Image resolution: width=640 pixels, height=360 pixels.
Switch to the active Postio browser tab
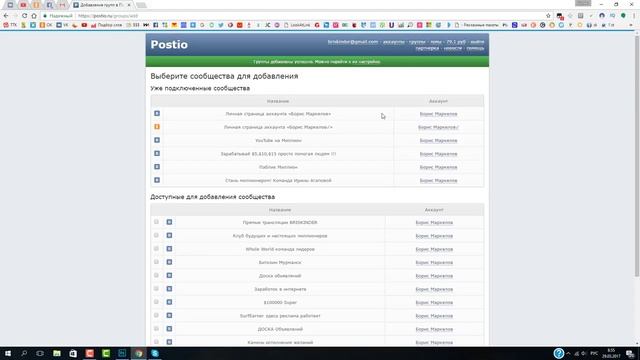[x=102, y=5]
